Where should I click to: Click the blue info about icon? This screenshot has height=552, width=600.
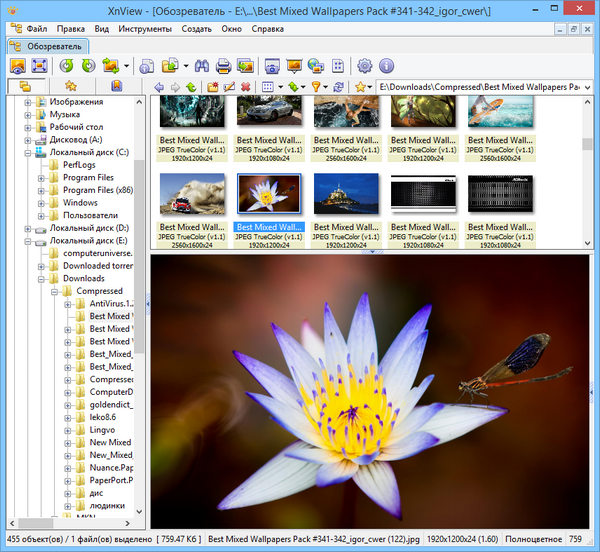tap(387, 66)
